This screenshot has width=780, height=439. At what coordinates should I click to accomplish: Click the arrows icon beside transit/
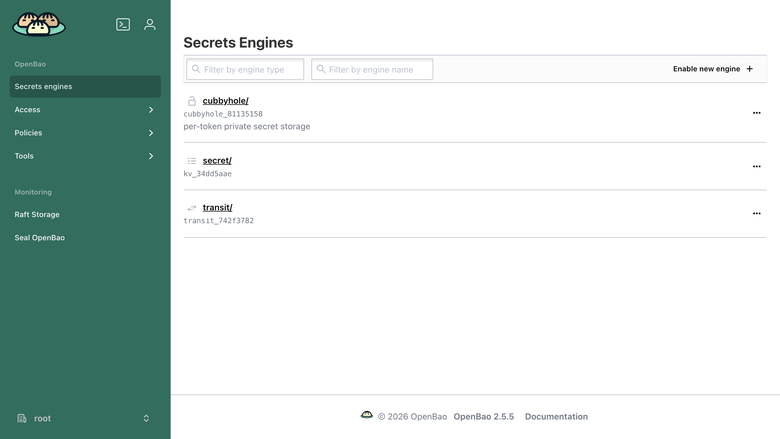coord(192,208)
